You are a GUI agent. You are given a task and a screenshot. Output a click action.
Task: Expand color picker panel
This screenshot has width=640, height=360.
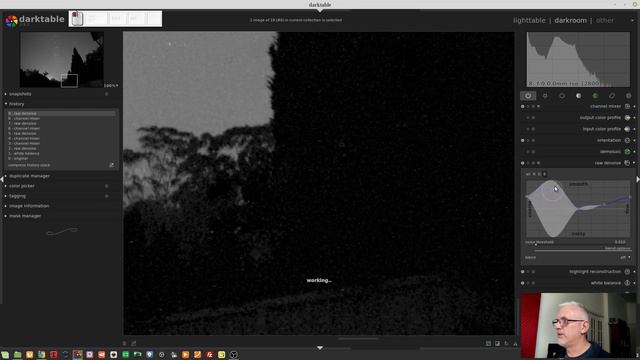6,186
